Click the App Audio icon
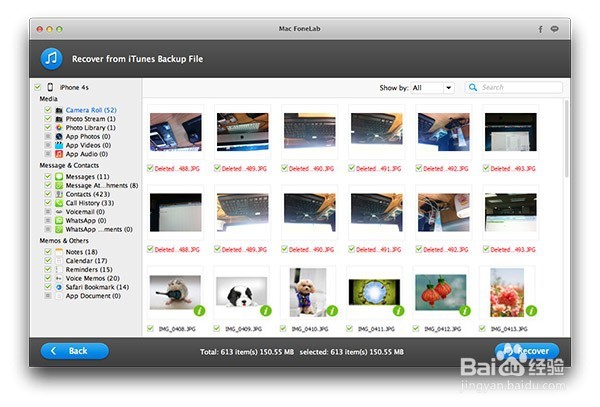This screenshot has width=600, height=407. point(59,154)
